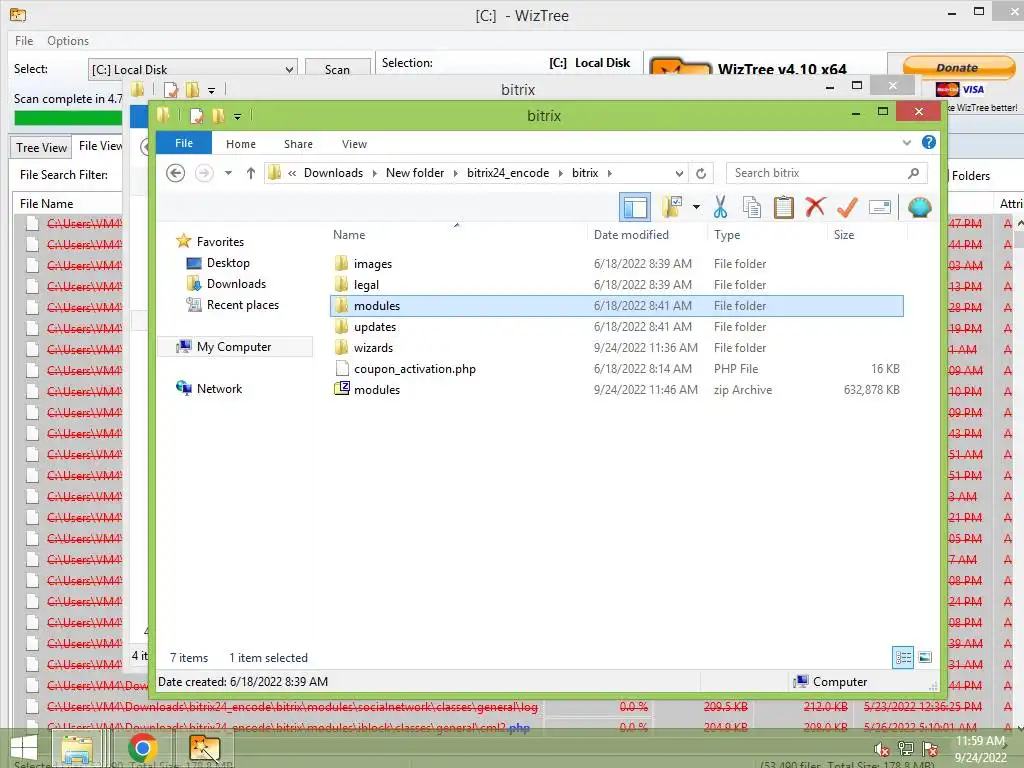Click the Copy icon in the toolbar
This screenshot has width=1024, height=768.
(x=752, y=207)
